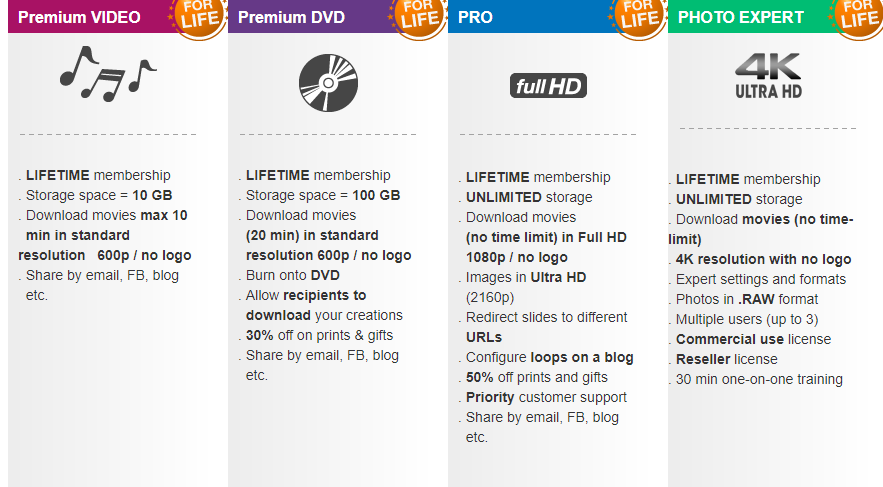The width and height of the screenshot is (883, 487).
Task: Click PHOTO EXPERT's For Life badge
Action: 857,18
